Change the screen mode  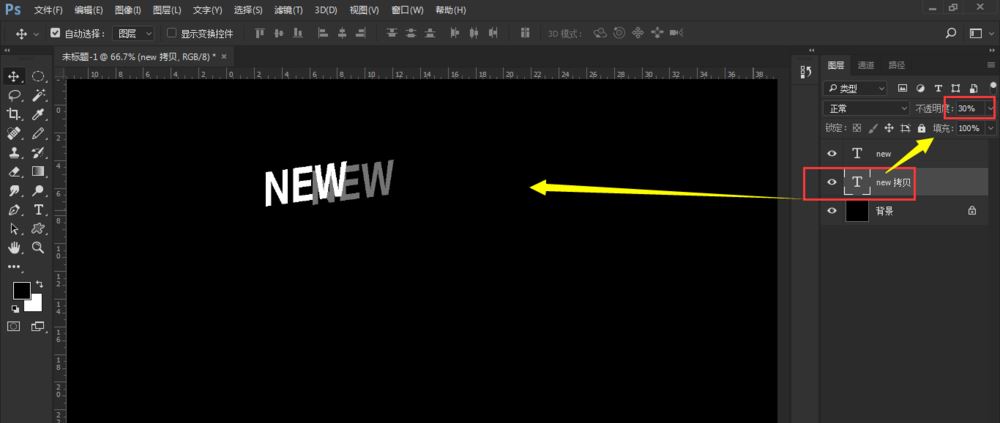coord(38,326)
